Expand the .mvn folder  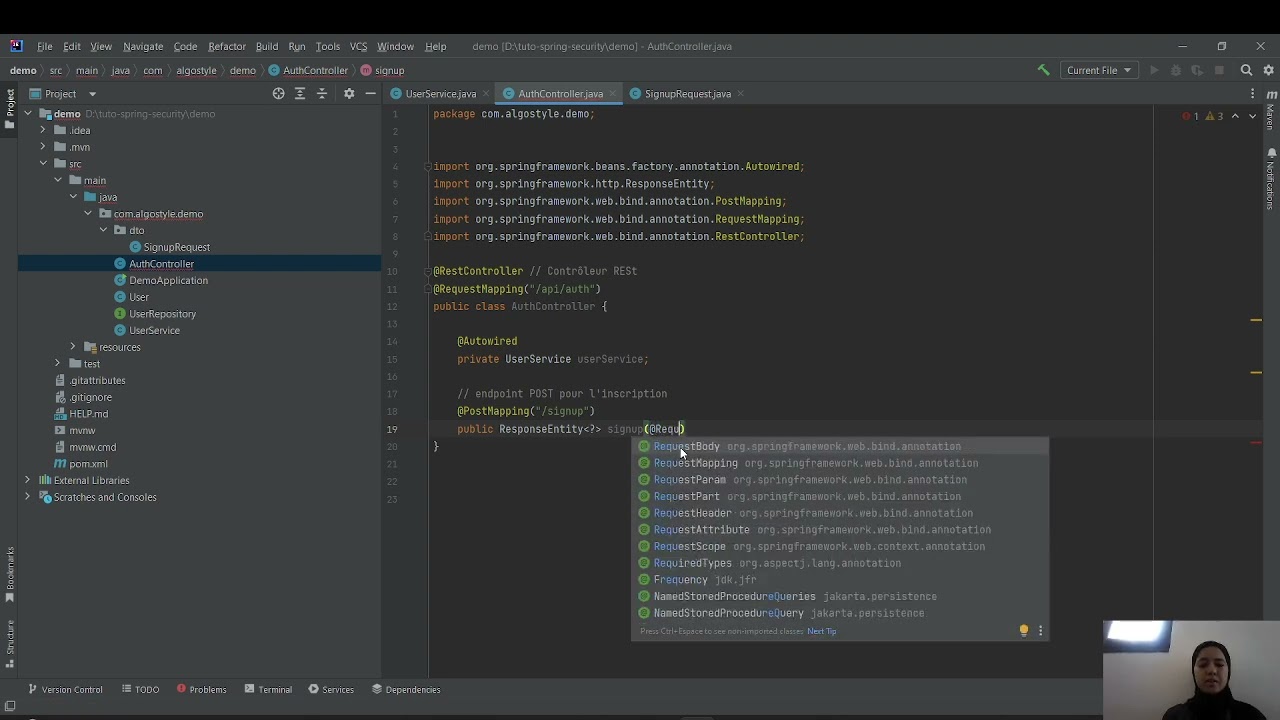(43, 147)
